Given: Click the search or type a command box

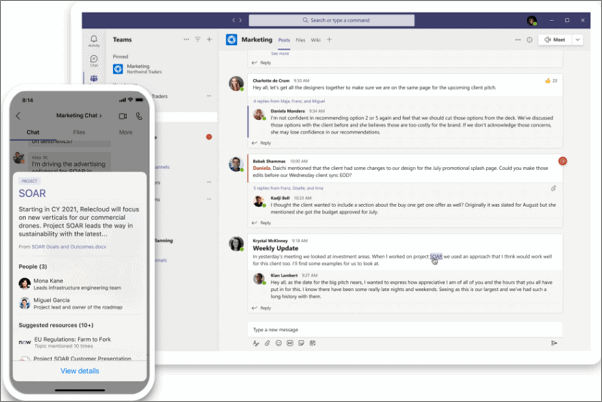Looking at the screenshot, I should click(332, 20).
